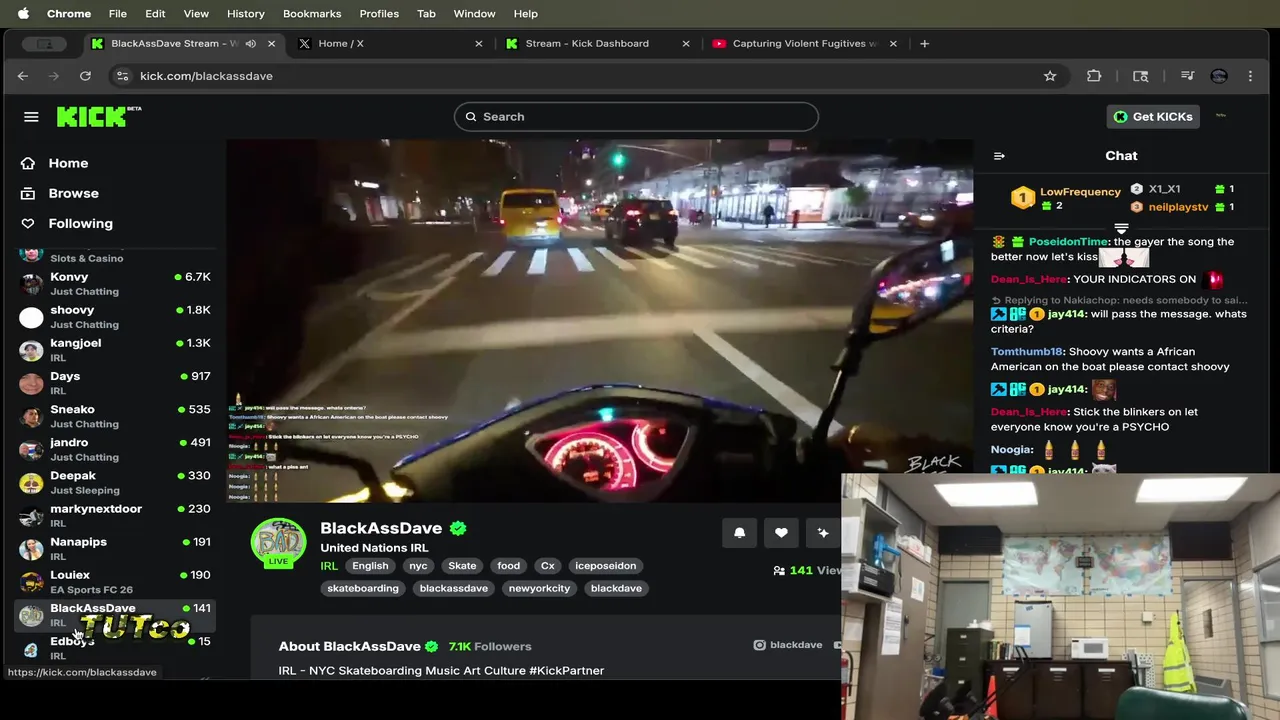Open a new Chrome tab
Viewport: 1280px width, 720px height.
coord(924,44)
